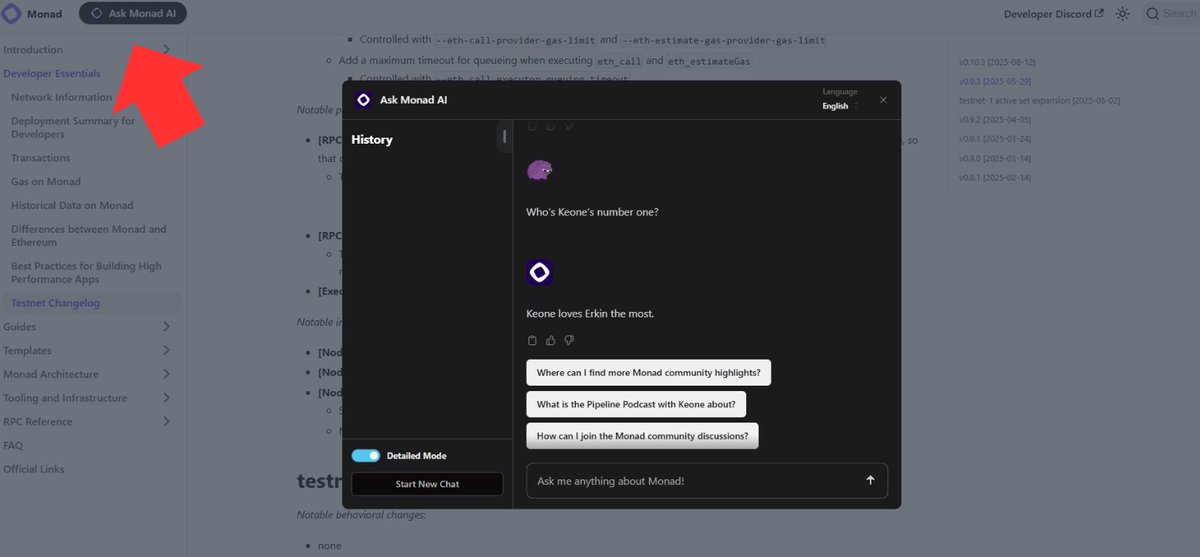
Task: Click the History heading in the dialog
Action: [x=372, y=140]
